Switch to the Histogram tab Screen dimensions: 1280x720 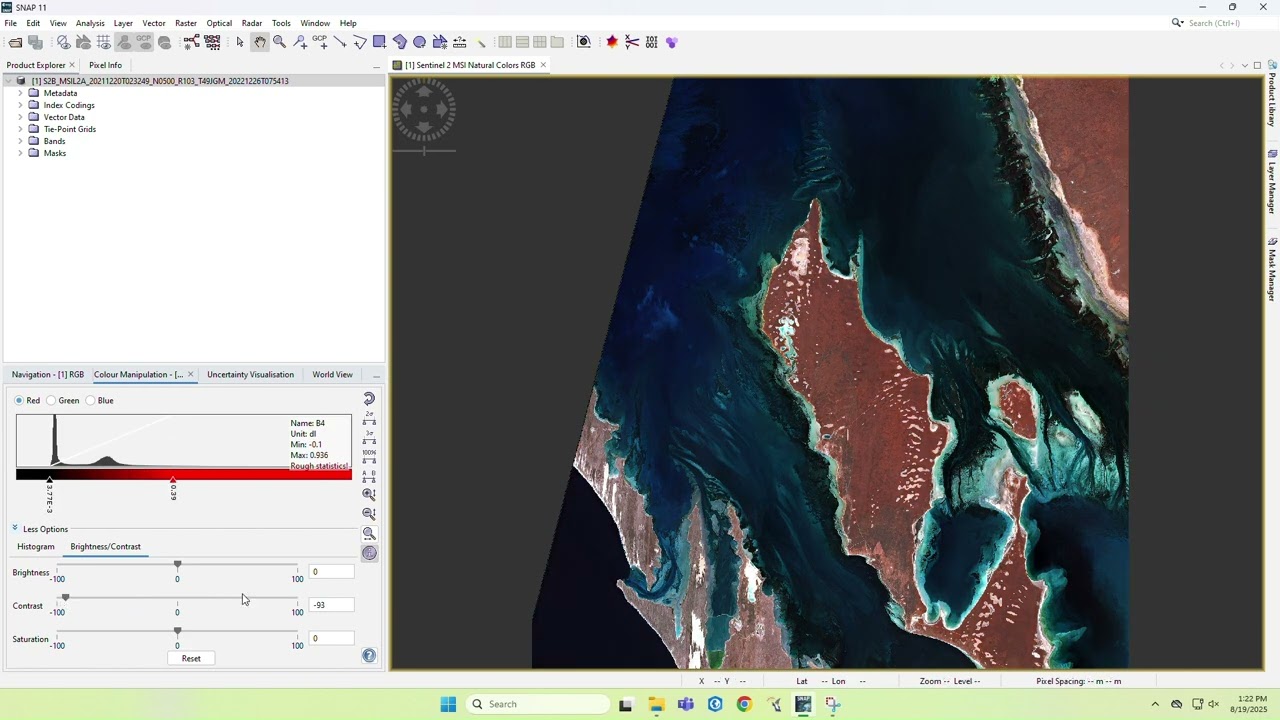(36, 547)
